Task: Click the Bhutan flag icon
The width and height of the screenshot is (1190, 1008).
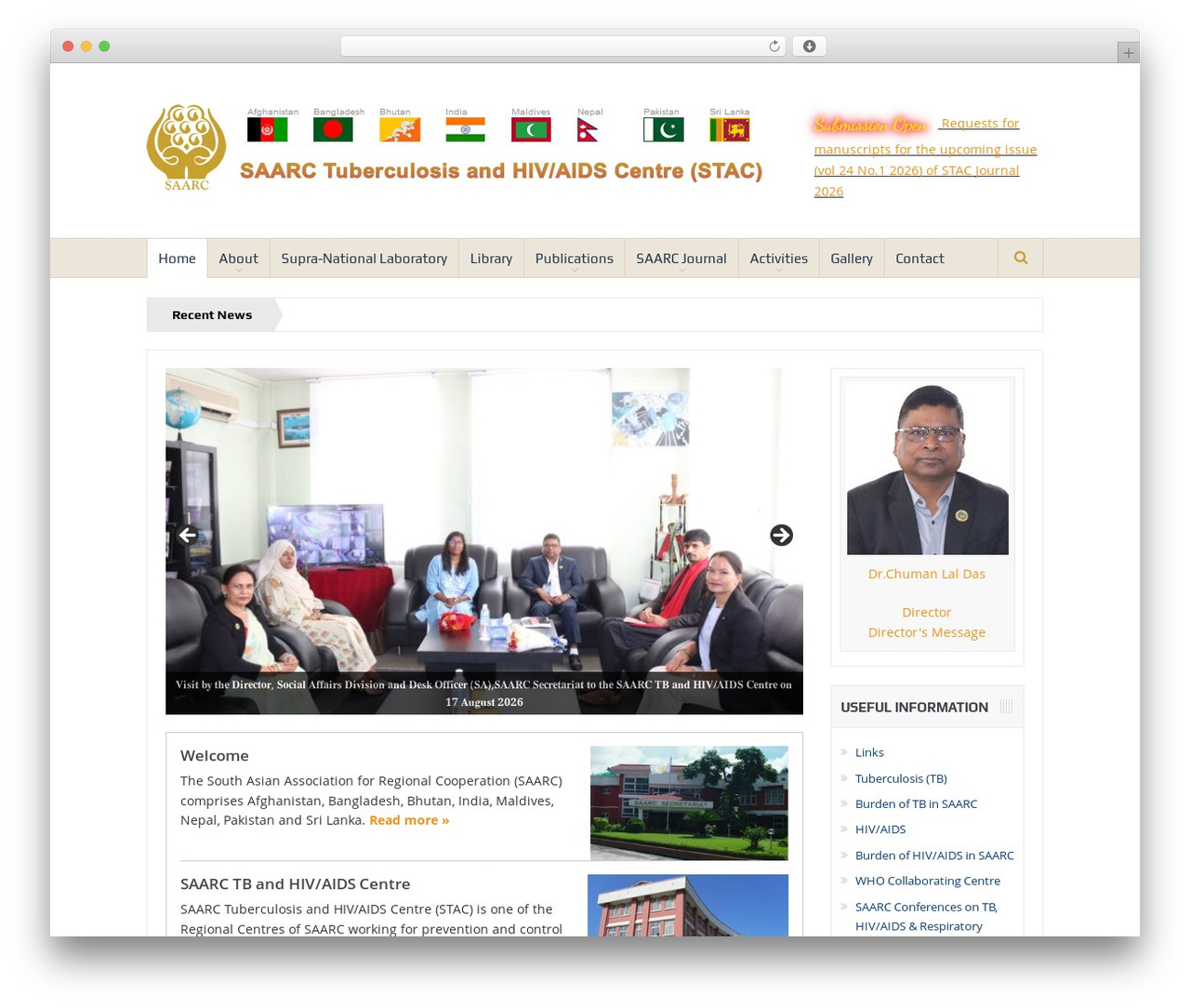Action: click(400, 129)
